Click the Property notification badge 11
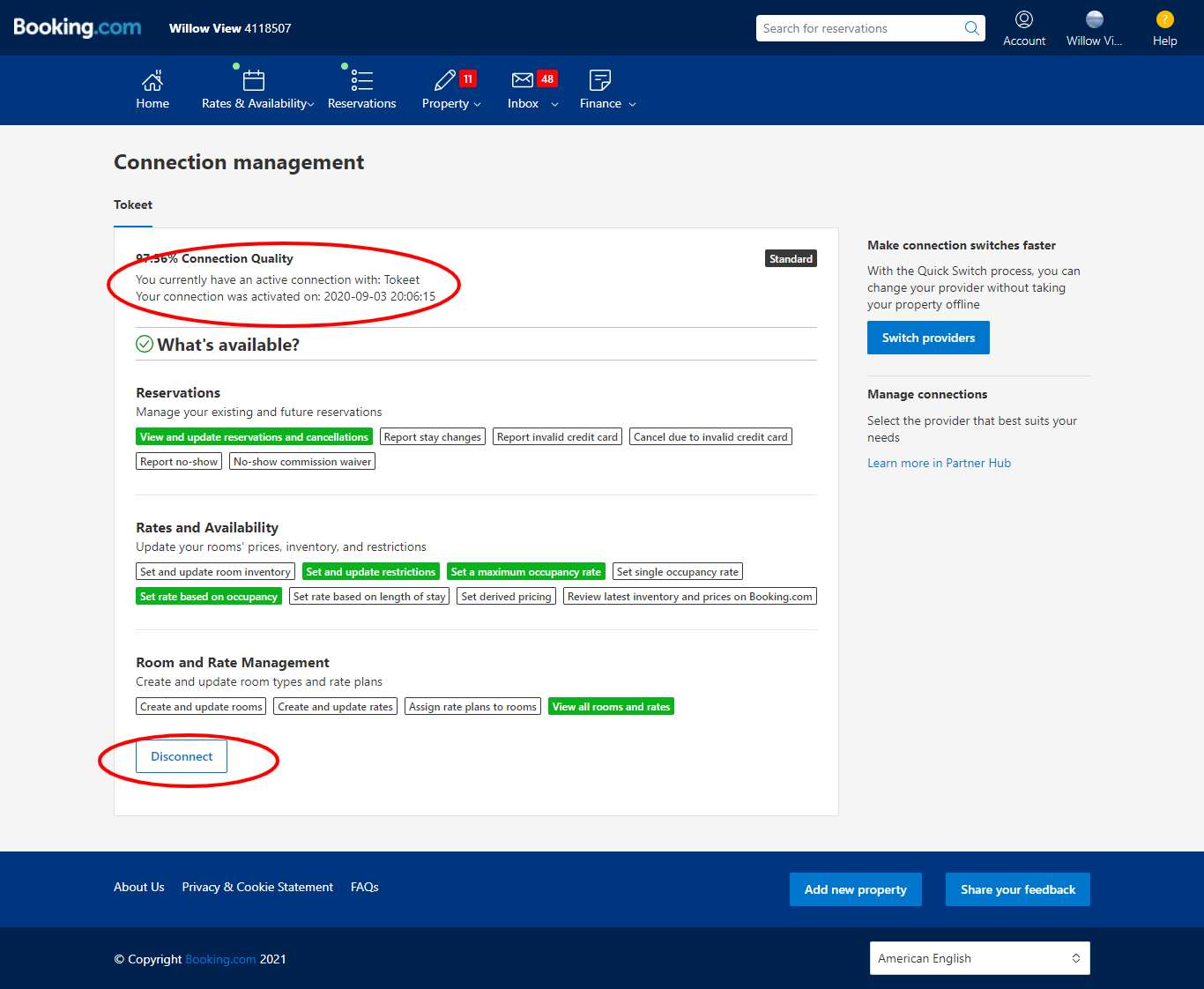The image size is (1204, 989). tap(468, 78)
